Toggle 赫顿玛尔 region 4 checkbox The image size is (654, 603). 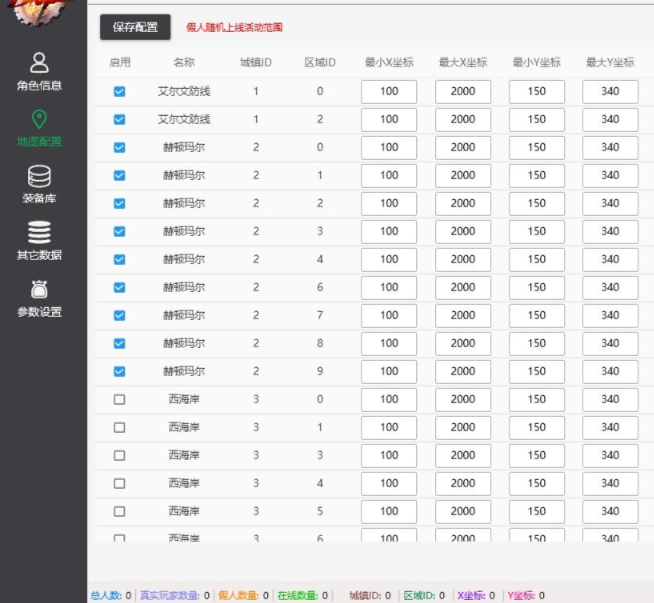click(x=119, y=259)
